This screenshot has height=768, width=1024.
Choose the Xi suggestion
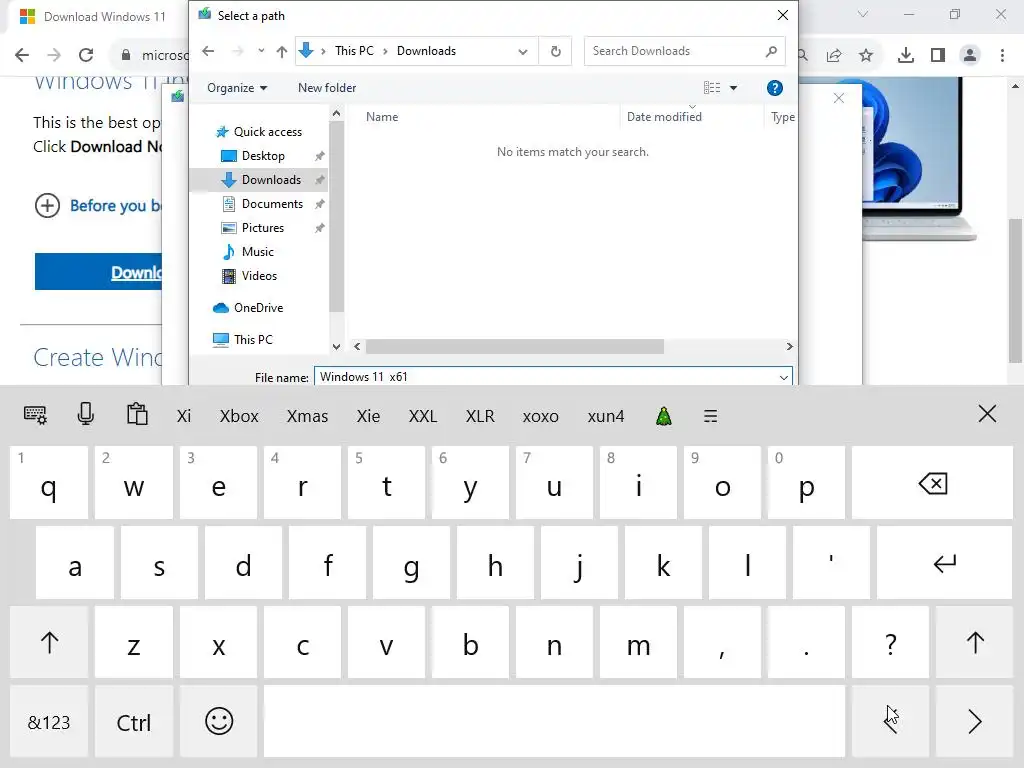(184, 416)
